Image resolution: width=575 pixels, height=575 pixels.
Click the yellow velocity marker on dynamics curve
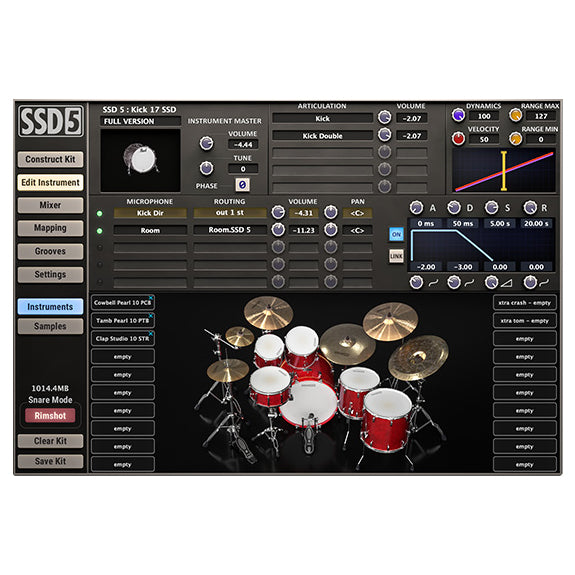(x=504, y=171)
